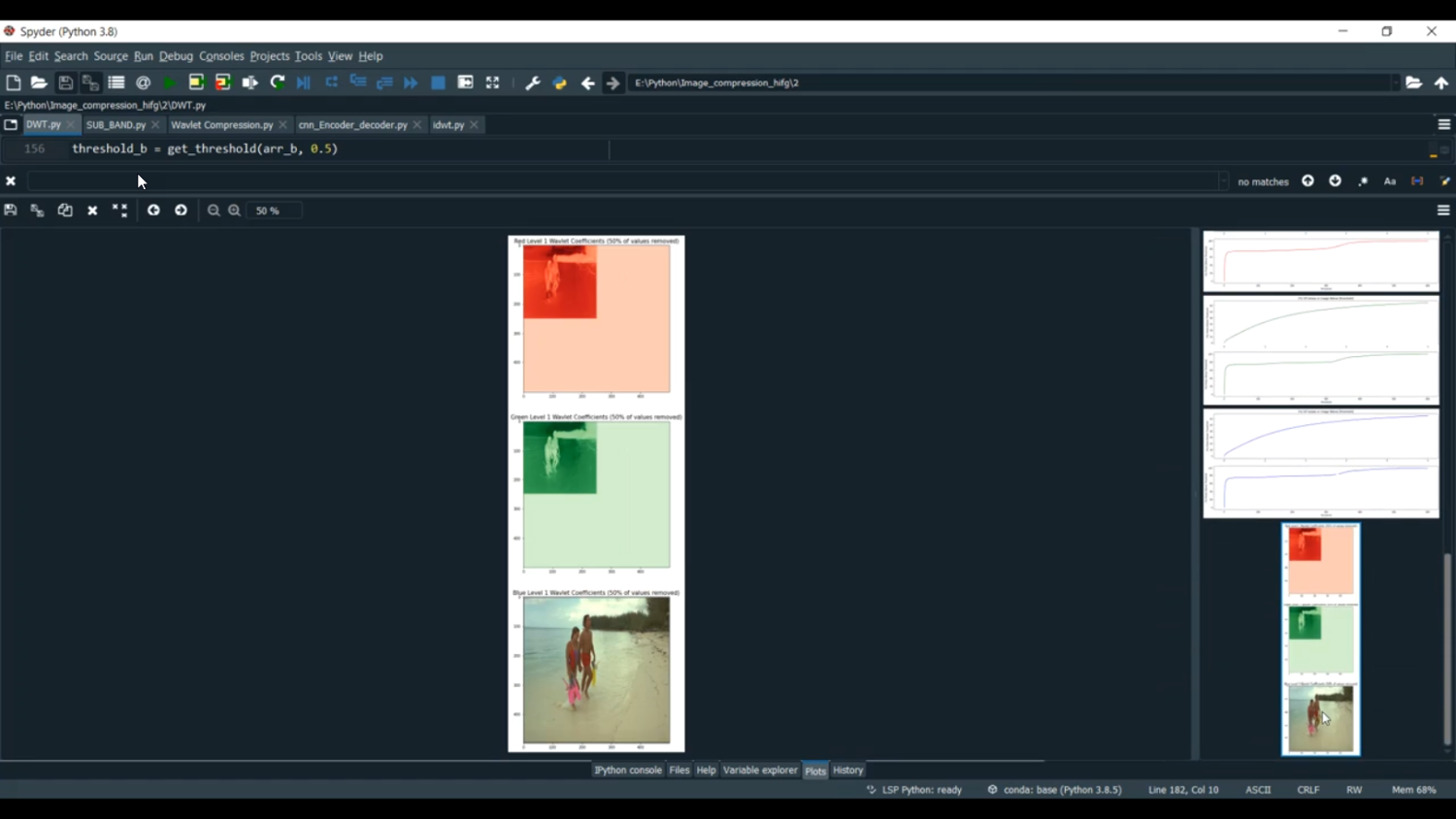Toggle whole words search option

[x=1417, y=181]
